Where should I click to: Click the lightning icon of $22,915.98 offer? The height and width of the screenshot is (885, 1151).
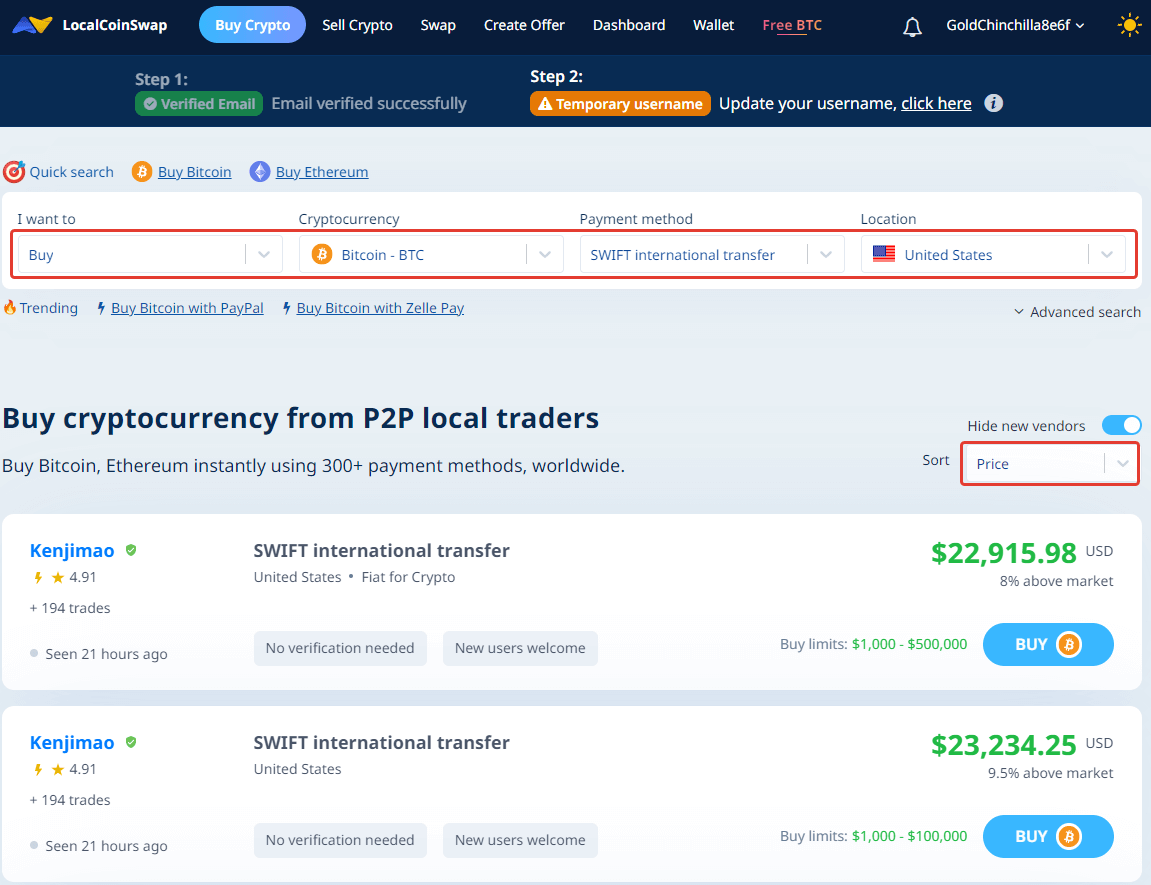tap(38, 578)
